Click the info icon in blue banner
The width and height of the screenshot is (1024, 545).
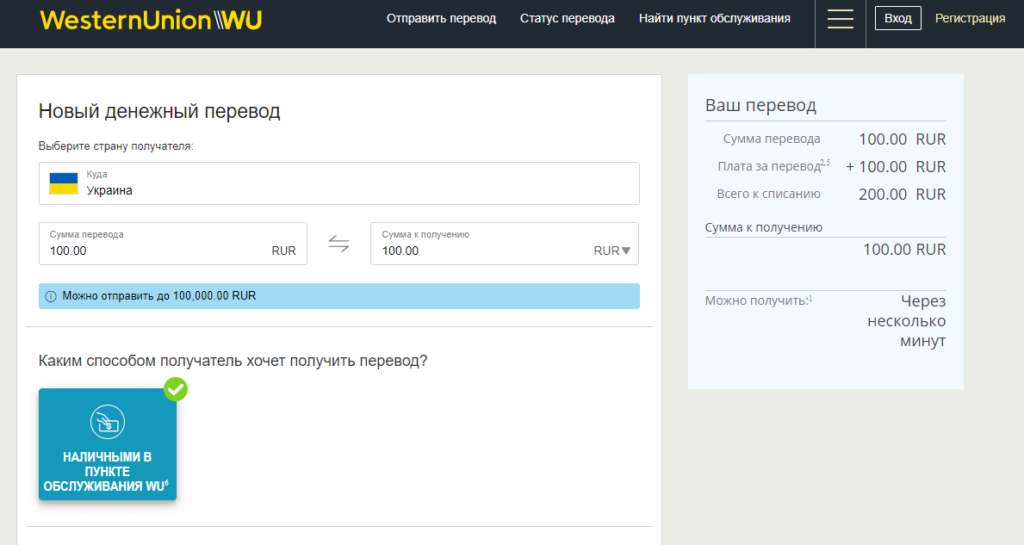(50, 296)
